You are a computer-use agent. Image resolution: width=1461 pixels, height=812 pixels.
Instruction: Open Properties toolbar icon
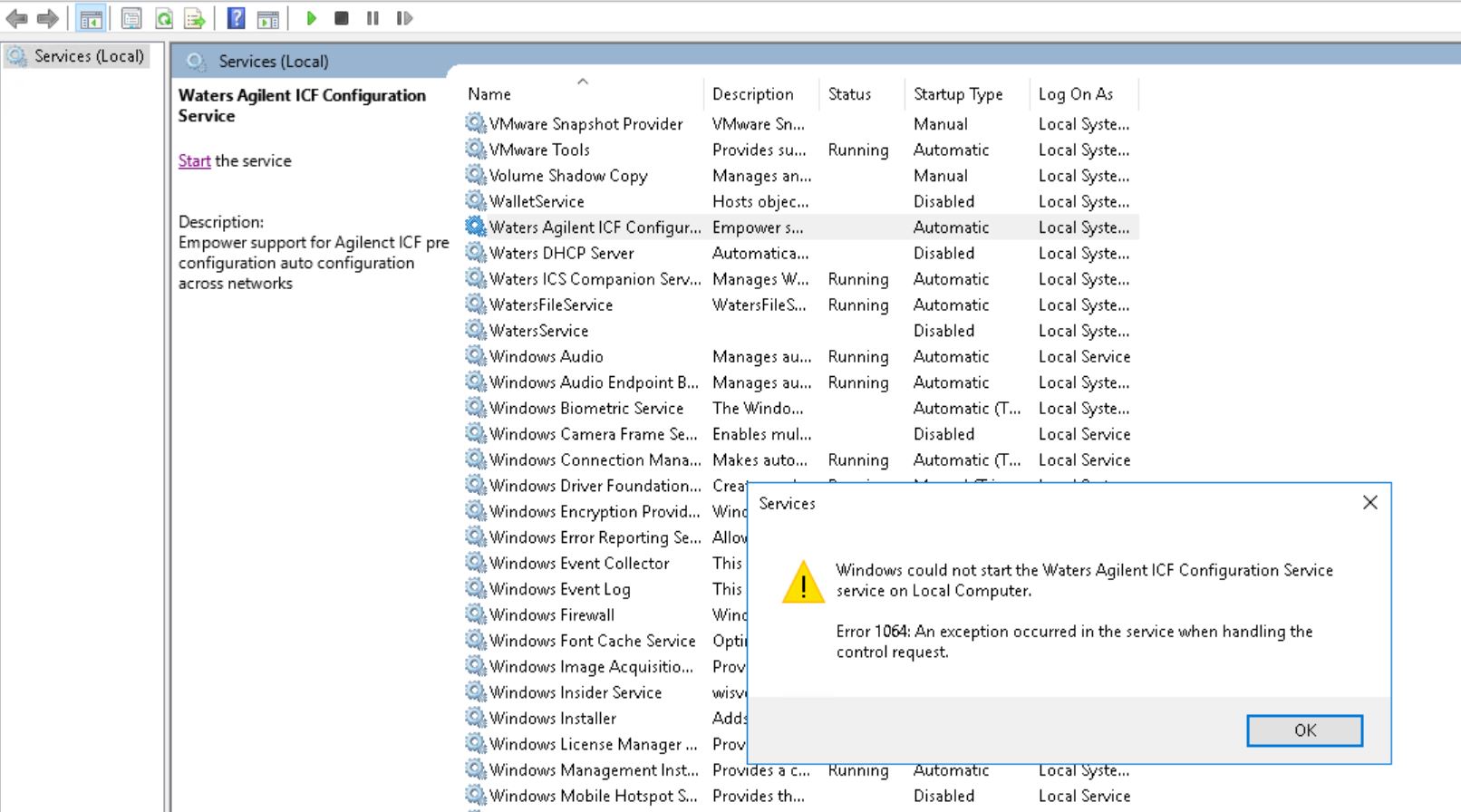131,18
